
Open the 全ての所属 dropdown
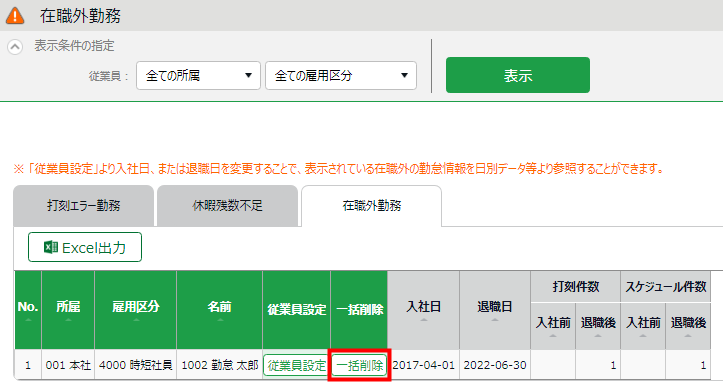198,76
